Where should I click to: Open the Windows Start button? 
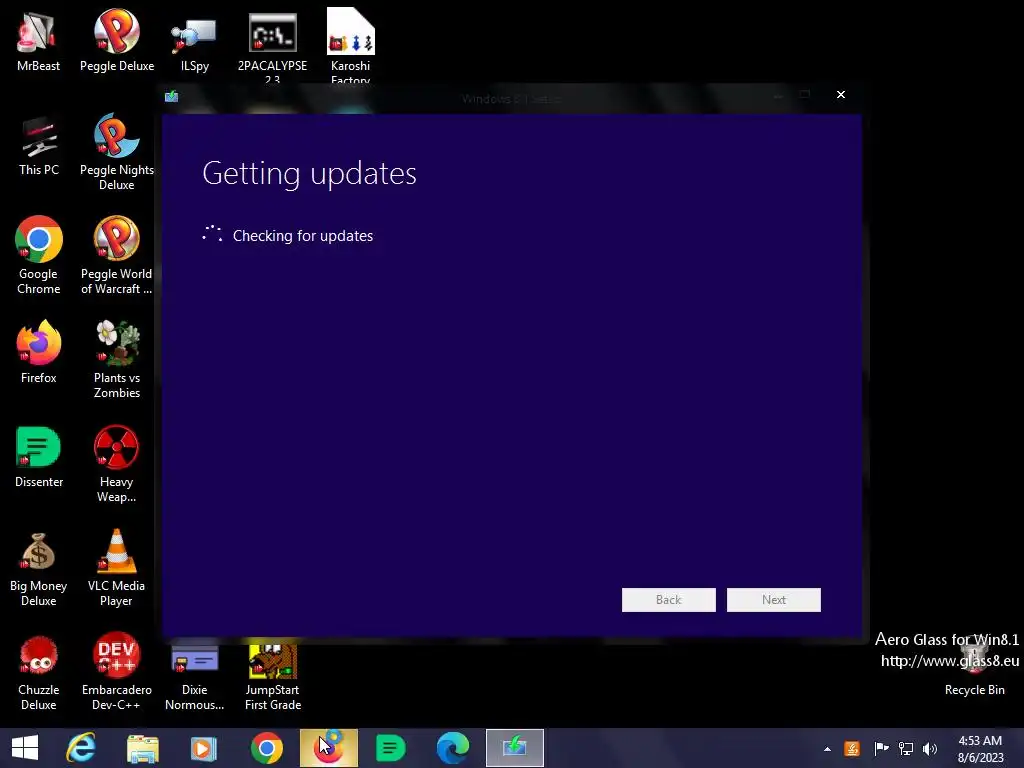[25, 748]
